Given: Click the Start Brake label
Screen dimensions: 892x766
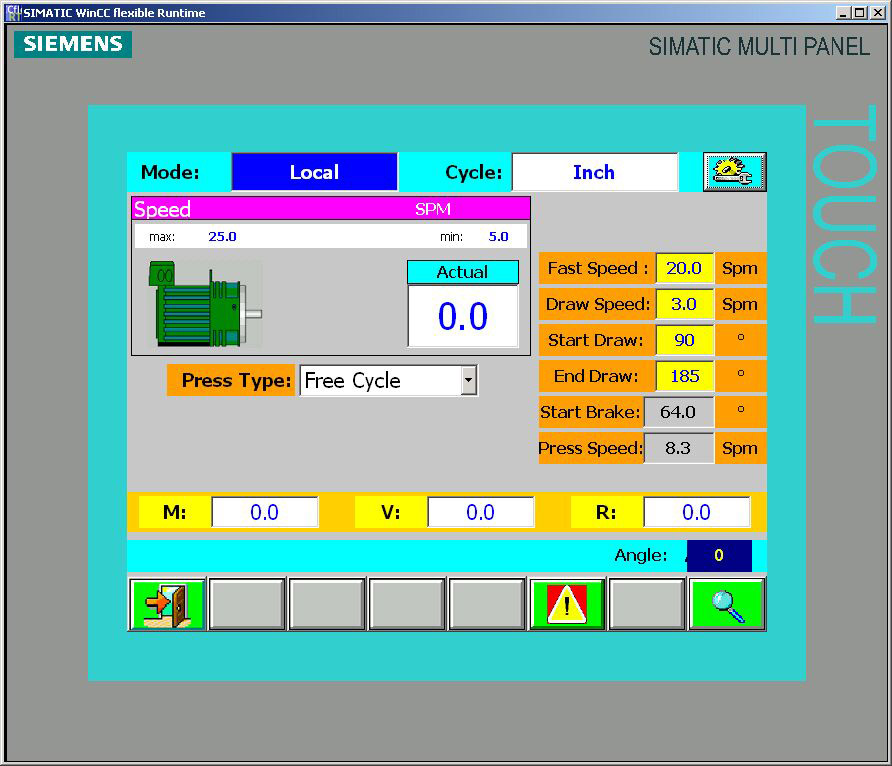Looking at the screenshot, I should (590, 412).
